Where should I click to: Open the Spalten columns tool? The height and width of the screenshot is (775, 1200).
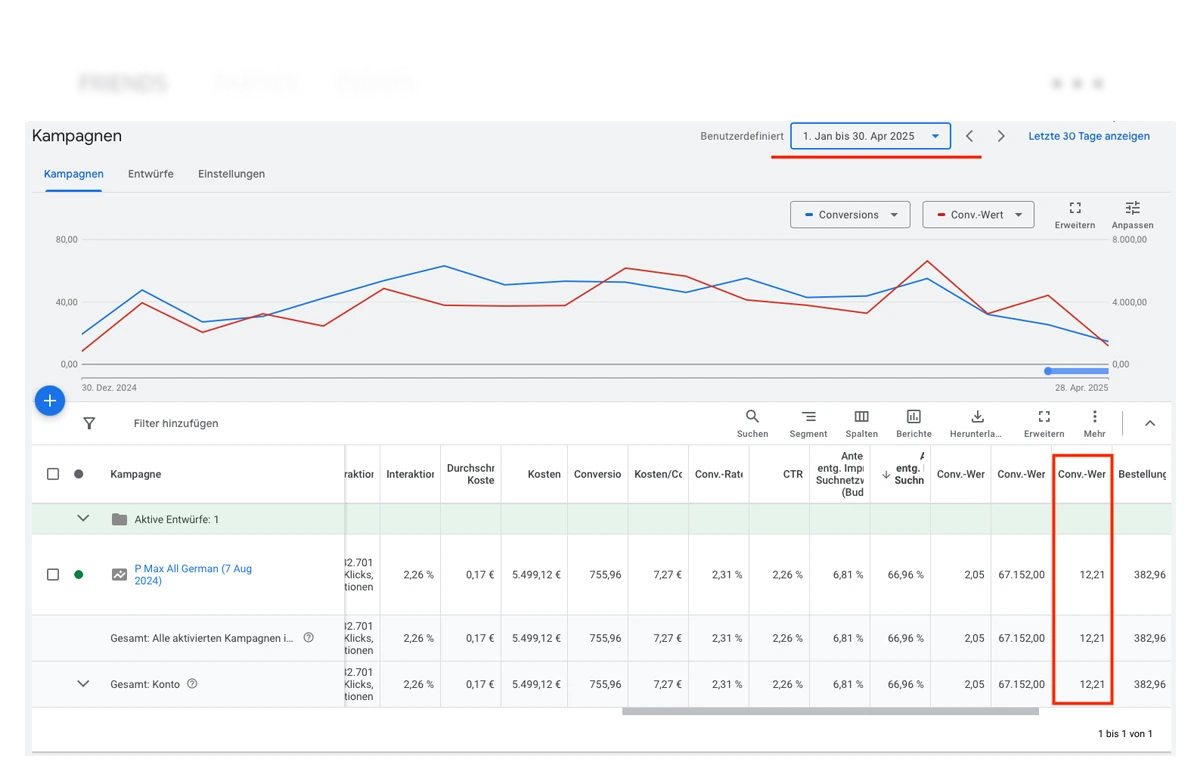tap(861, 424)
